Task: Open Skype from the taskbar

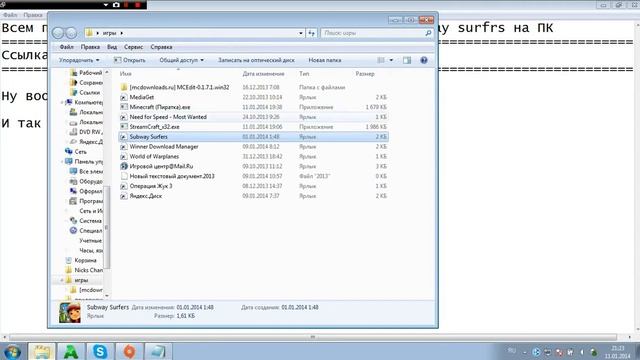Action: 100,351
